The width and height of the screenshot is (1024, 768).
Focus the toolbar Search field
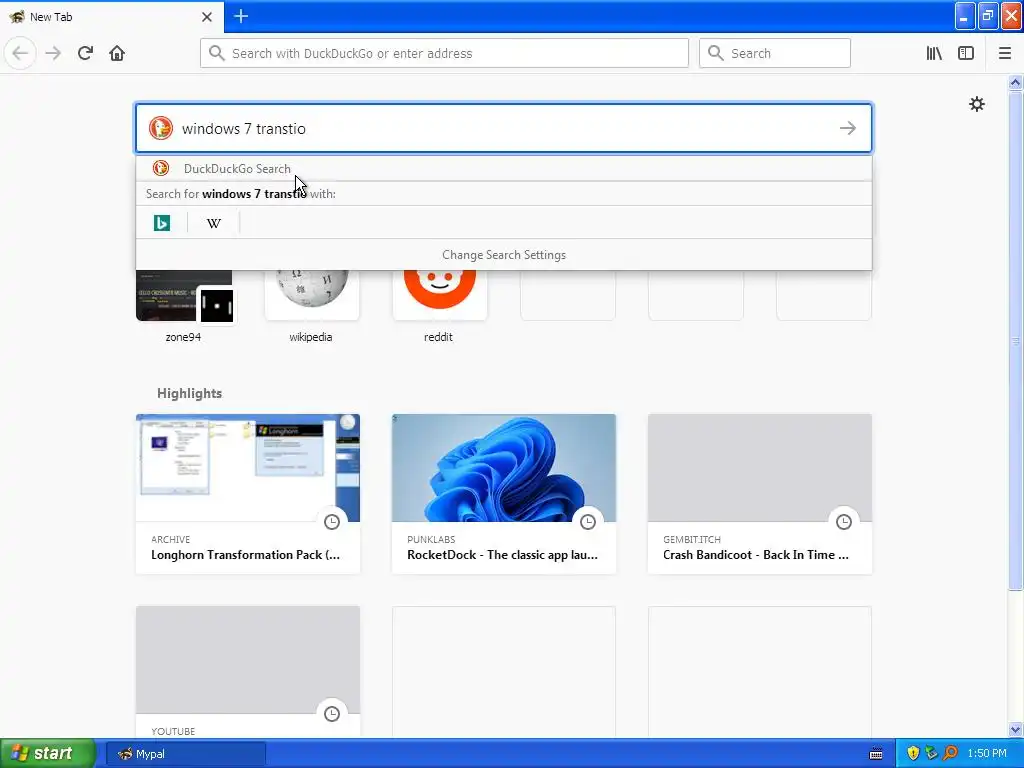775,53
